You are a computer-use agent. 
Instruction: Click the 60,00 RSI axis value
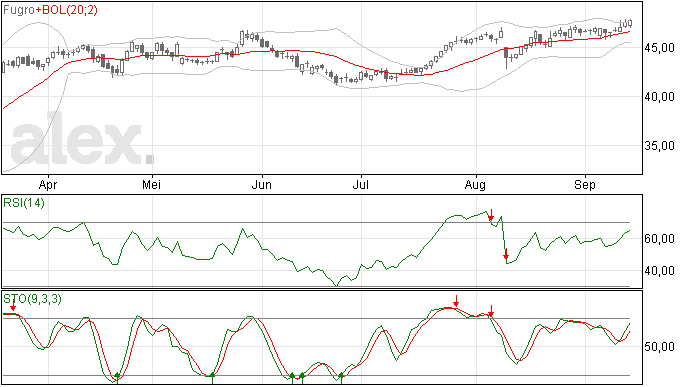pyautogui.click(x=659, y=239)
